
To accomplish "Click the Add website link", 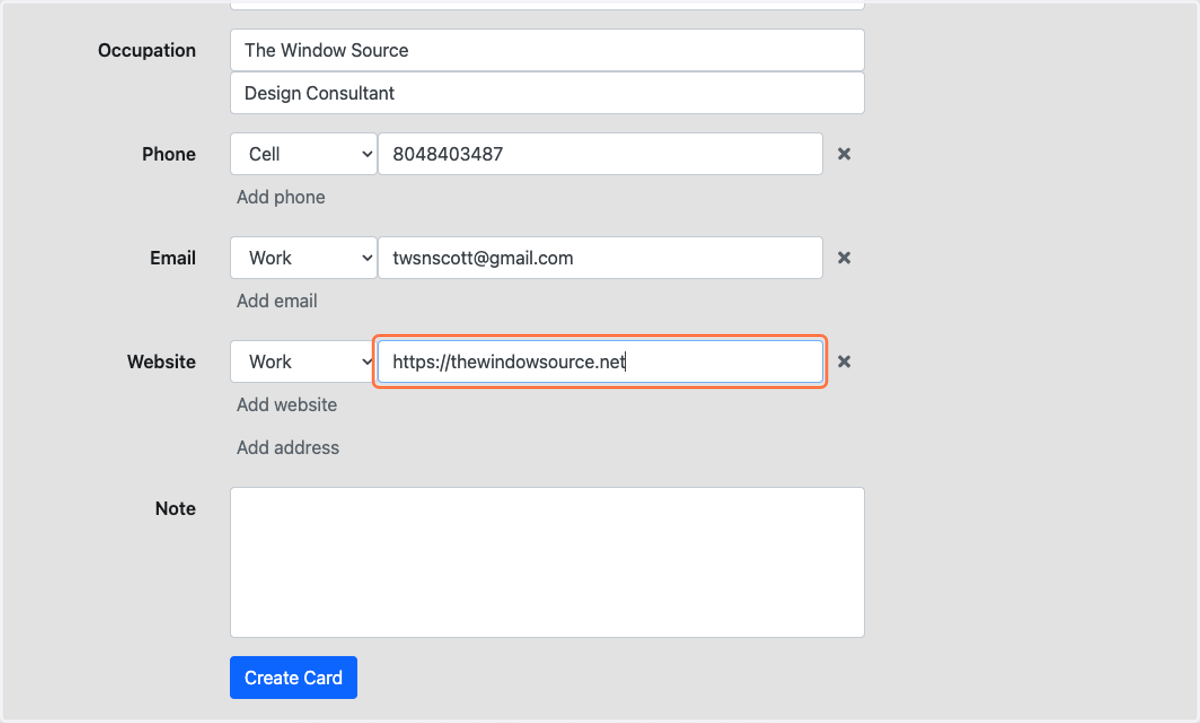I will click(x=287, y=405).
